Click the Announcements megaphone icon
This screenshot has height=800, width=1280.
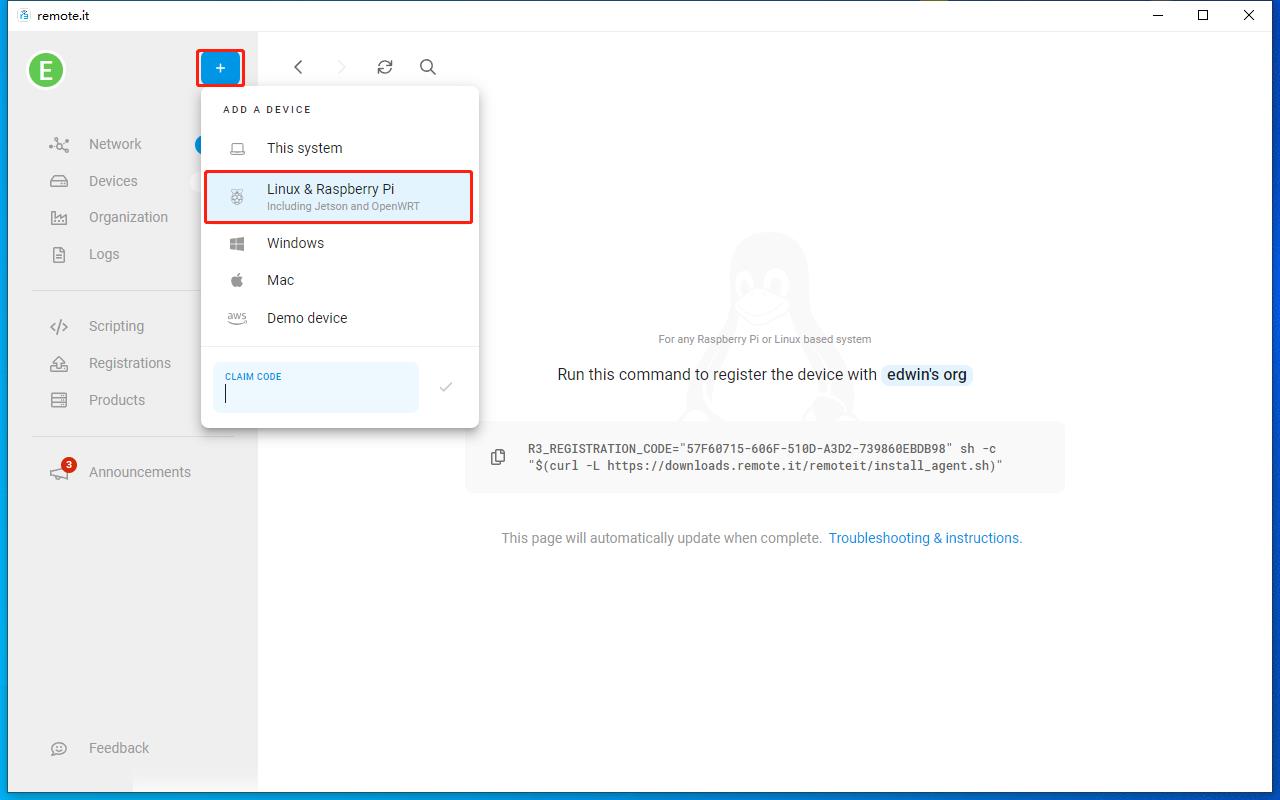pyautogui.click(x=61, y=472)
